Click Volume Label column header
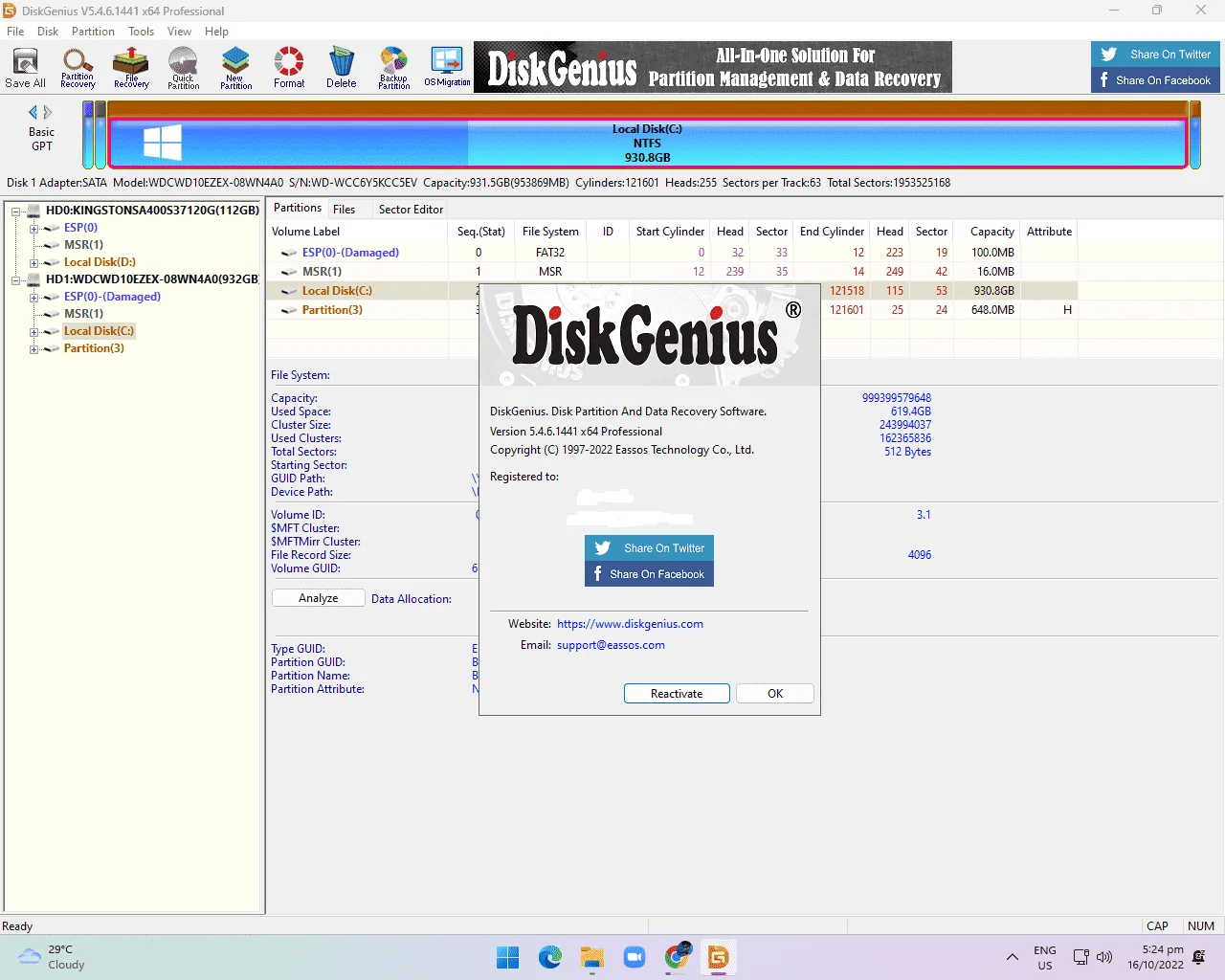The image size is (1225, 980). pos(357,232)
